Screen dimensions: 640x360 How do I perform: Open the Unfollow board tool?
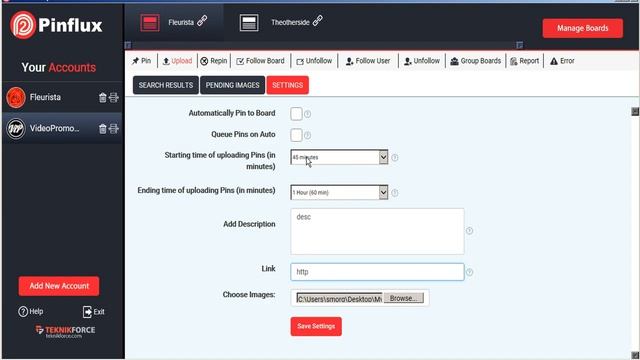tap(314, 61)
